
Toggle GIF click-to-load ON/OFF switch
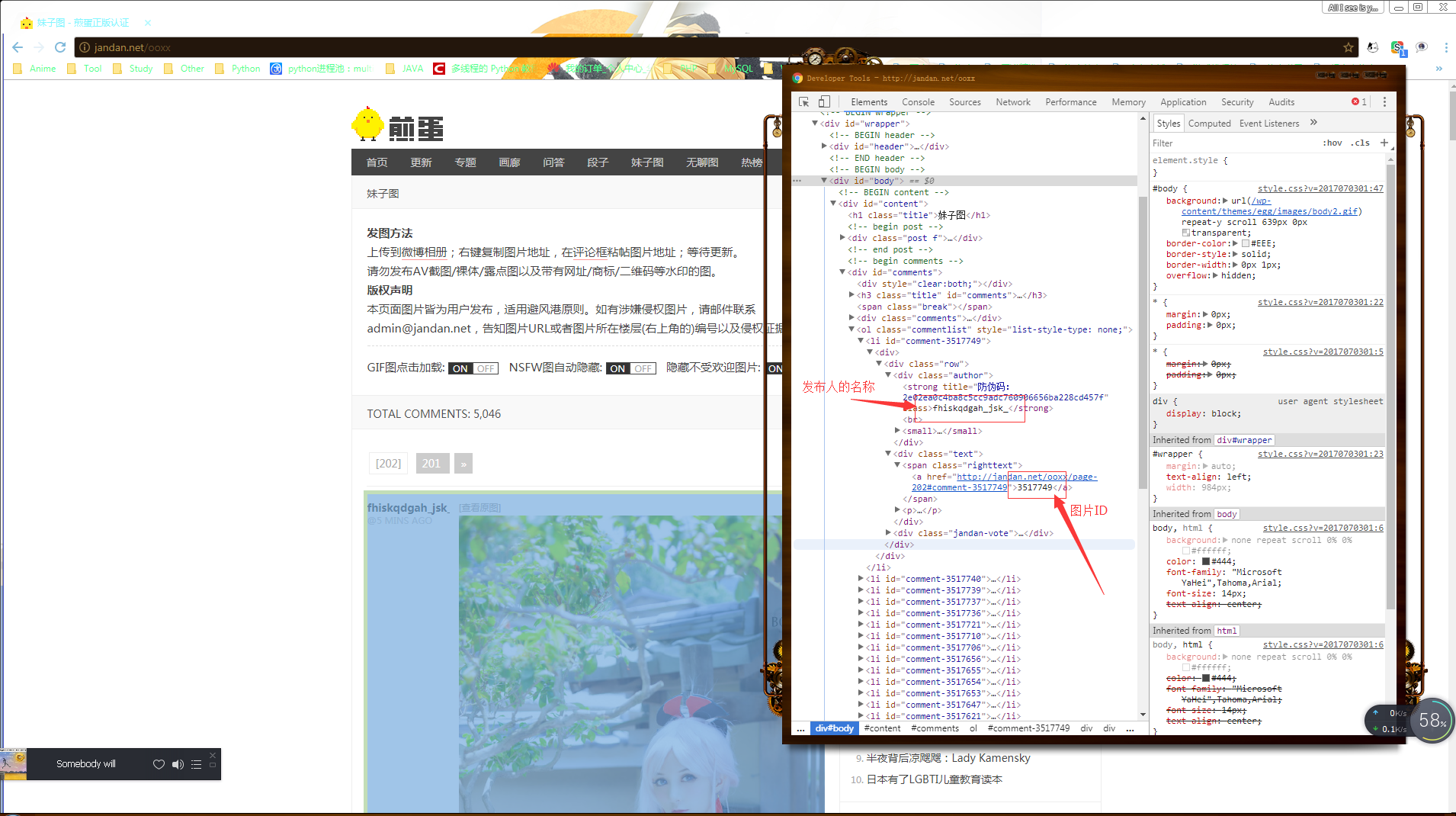coord(473,368)
